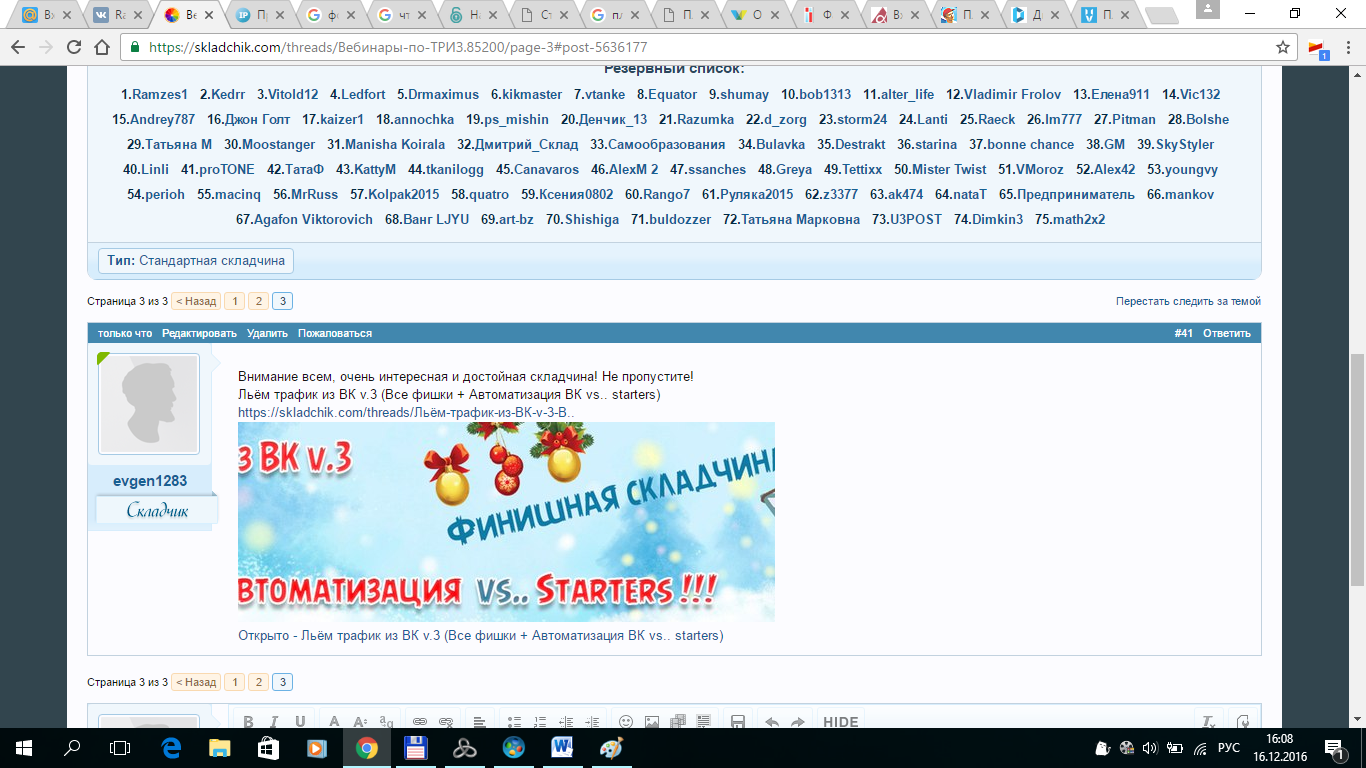The image size is (1366, 768).
Task: Undo the last edit in reply editor
Action: tap(771, 722)
